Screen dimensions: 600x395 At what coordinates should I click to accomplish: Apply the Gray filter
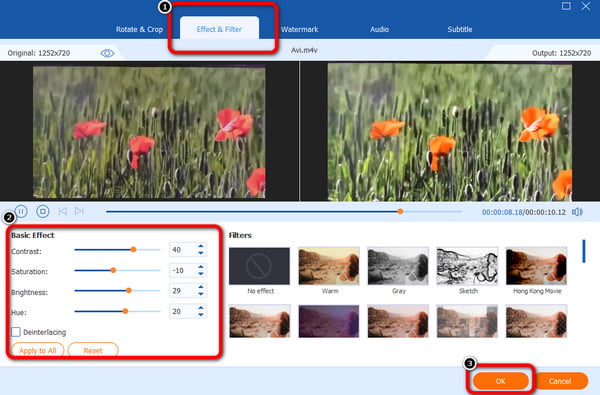pyautogui.click(x=398, y=266)
